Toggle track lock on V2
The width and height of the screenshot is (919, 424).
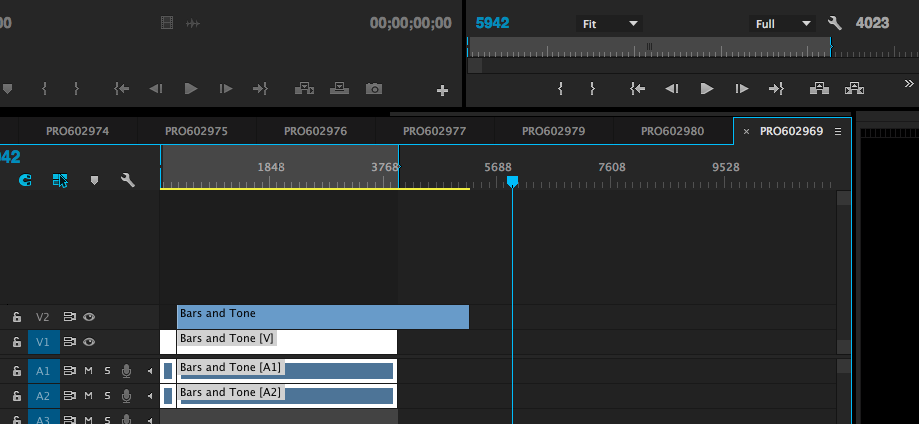[17, 317]
